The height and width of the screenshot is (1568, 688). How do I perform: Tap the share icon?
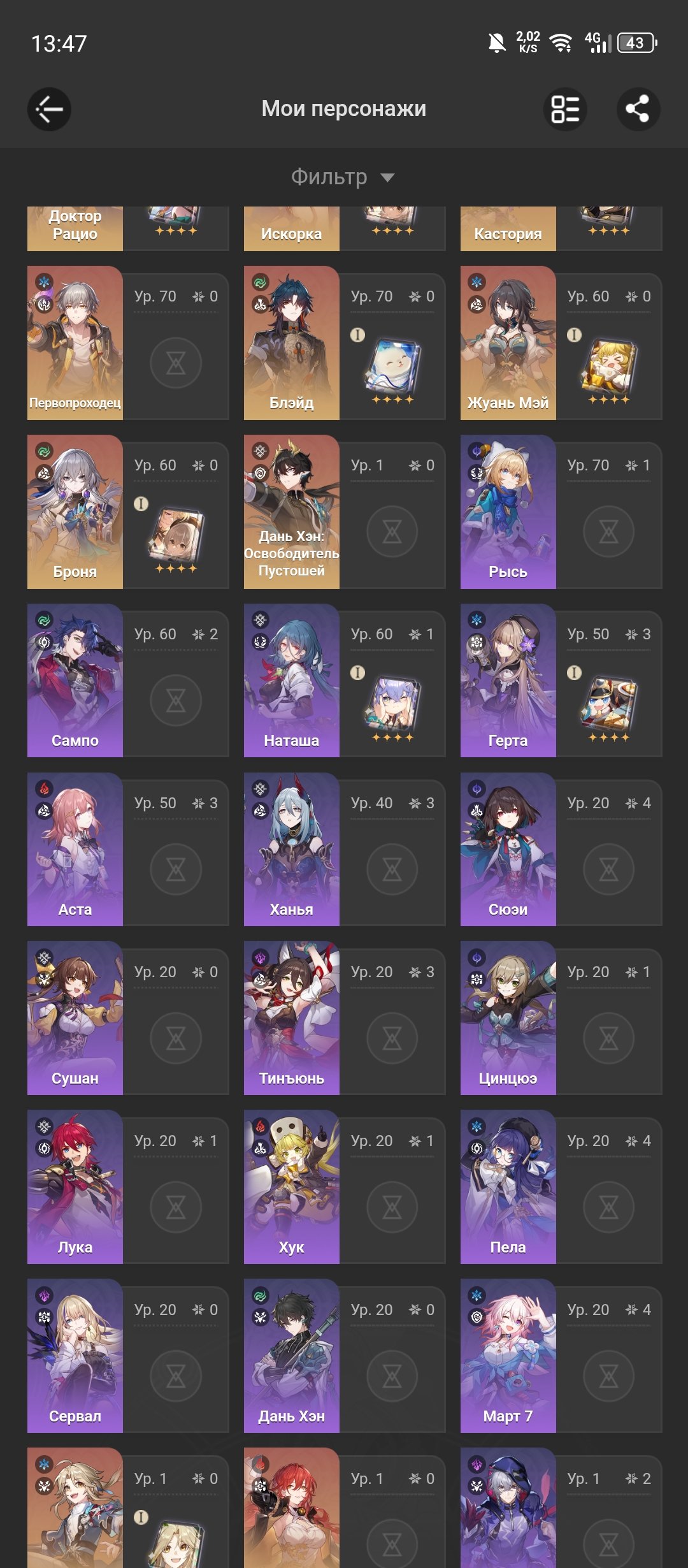[638, 109]
